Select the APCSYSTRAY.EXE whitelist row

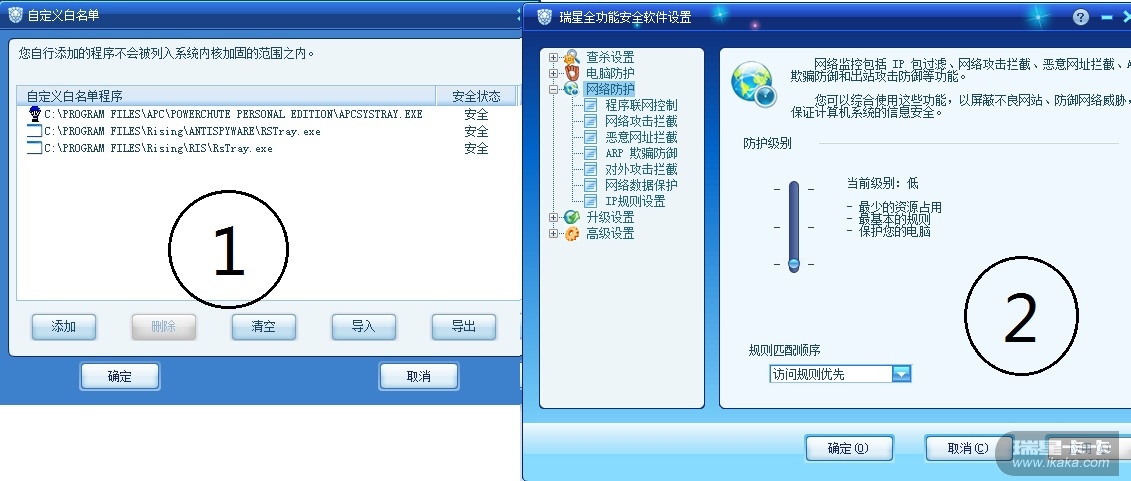coord(268,114)
